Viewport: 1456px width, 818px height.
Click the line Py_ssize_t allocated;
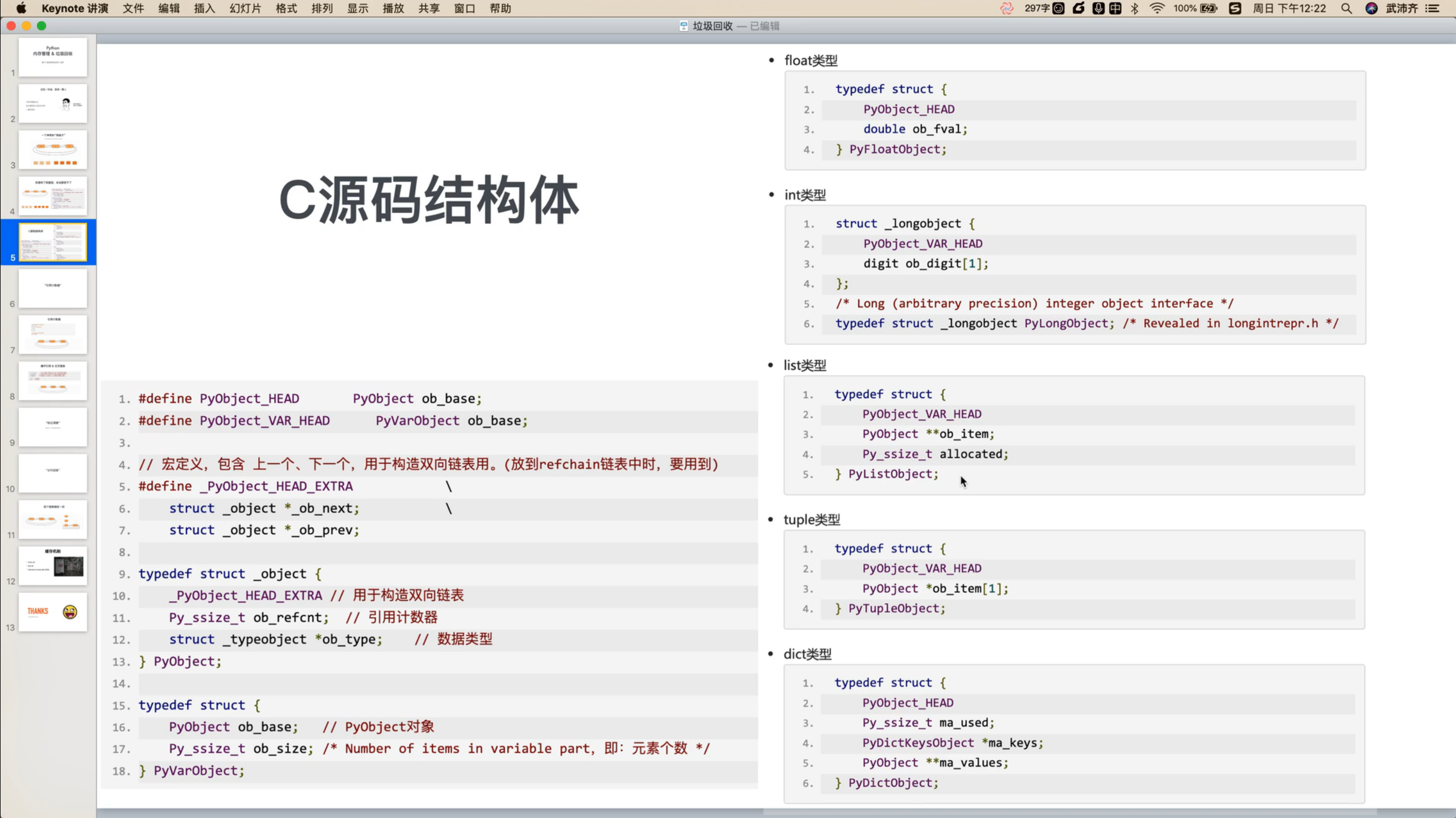[935, 454]
